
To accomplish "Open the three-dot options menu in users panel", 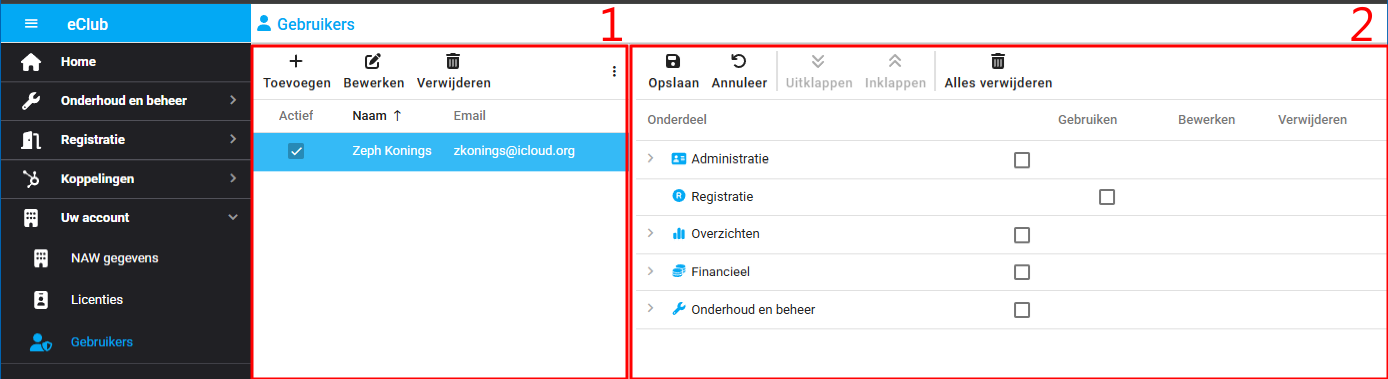I will pos(614,72).
